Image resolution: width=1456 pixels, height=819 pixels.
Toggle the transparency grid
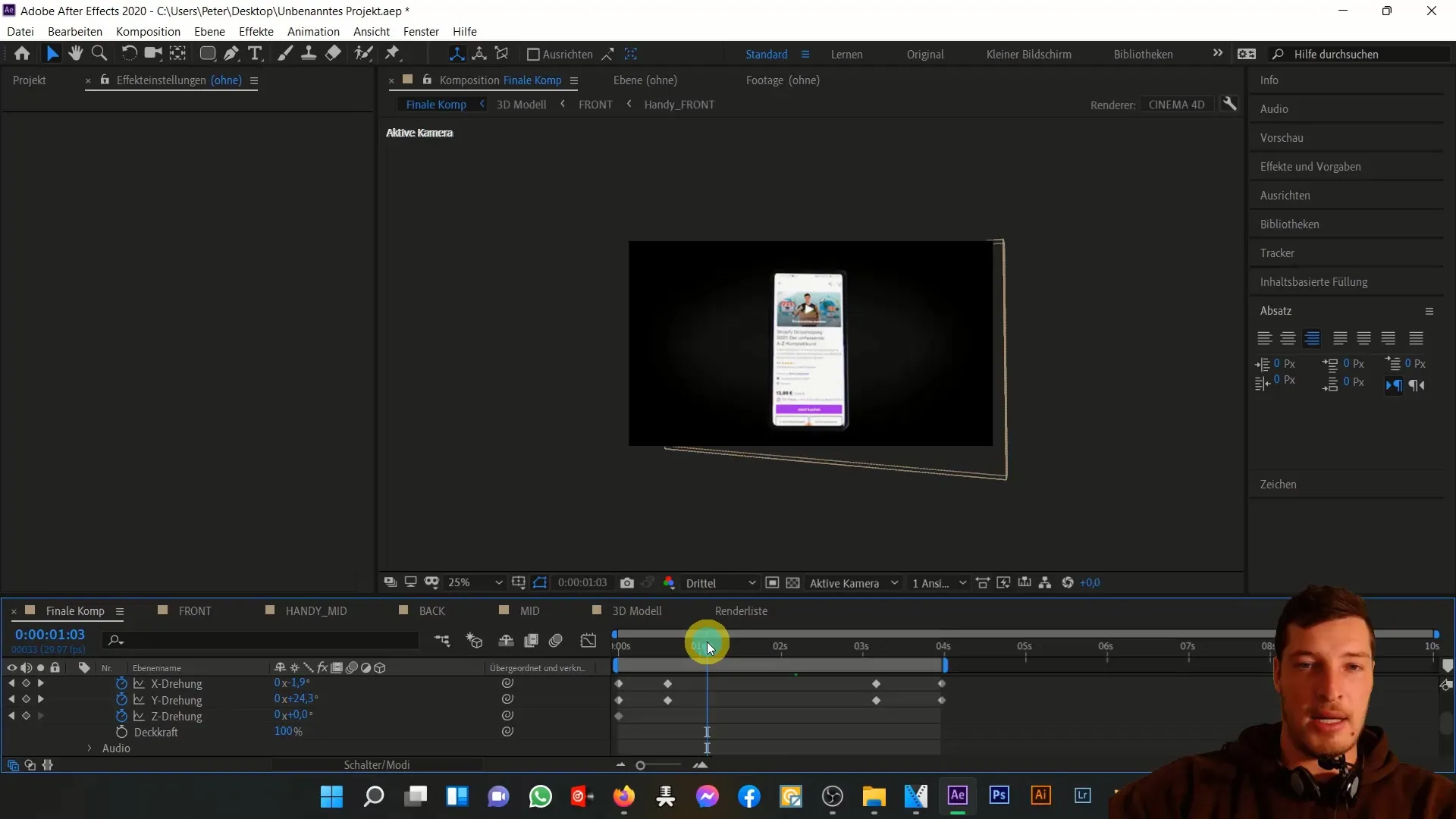[x=793, y=583]
